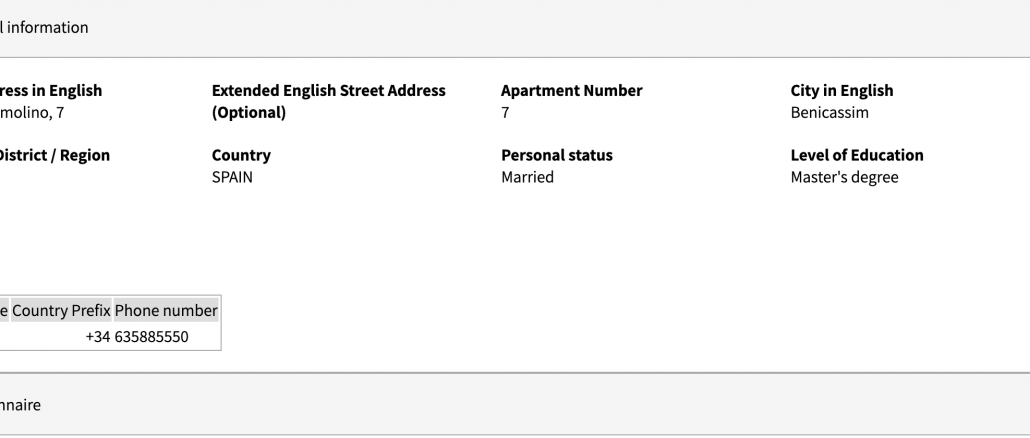
Task: Select the Extended English Street Address label
Action: tap(328, 101)
